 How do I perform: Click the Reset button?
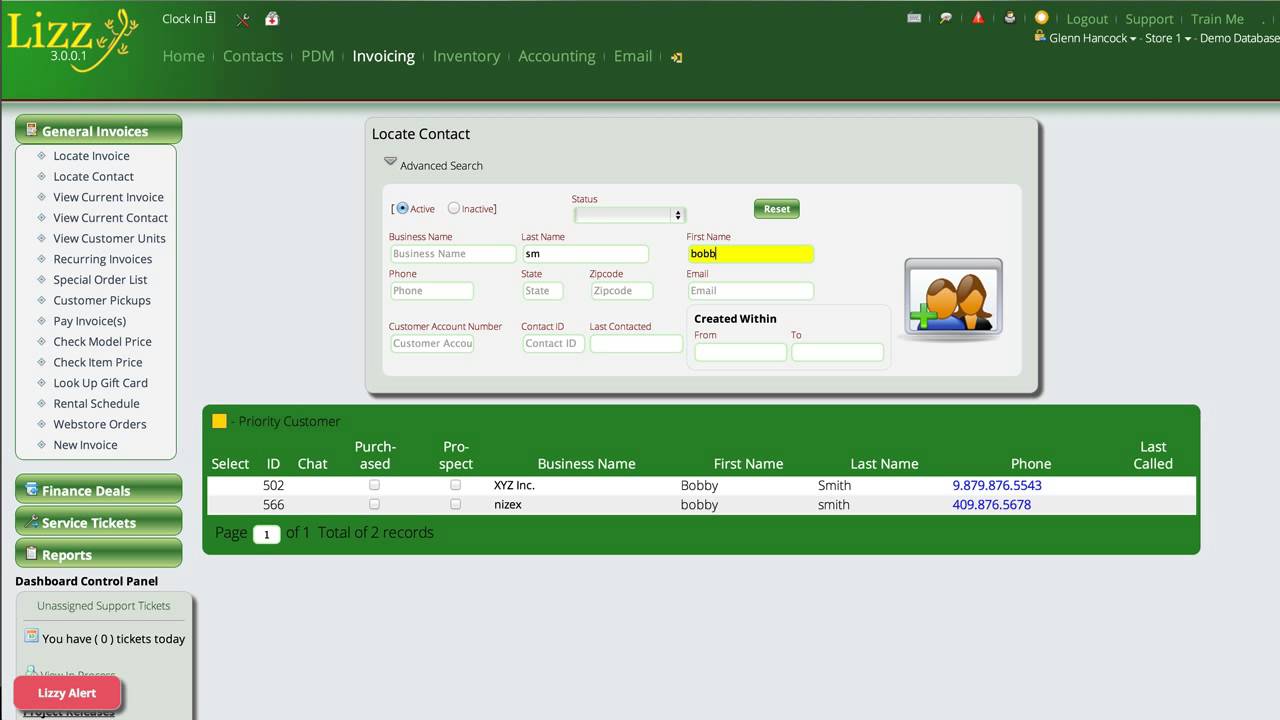[x=777, y=208]
